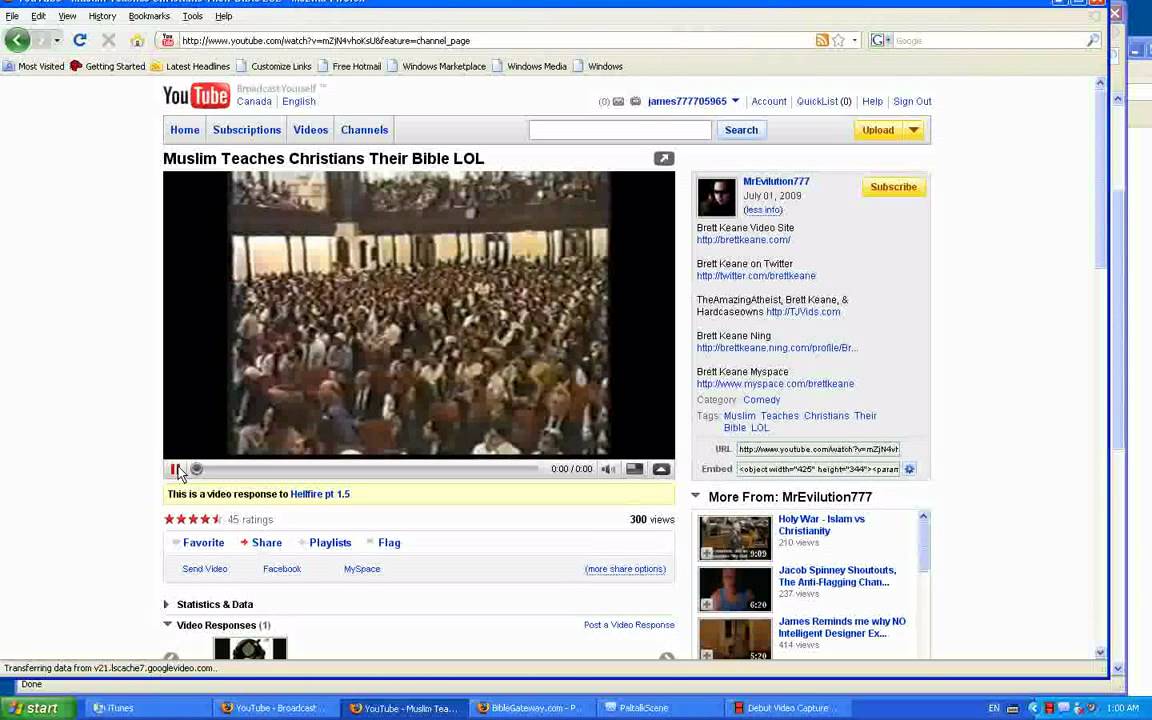Click the Upload button
The height and width of the screenshot is (720, 1152).
coord(878,130)
